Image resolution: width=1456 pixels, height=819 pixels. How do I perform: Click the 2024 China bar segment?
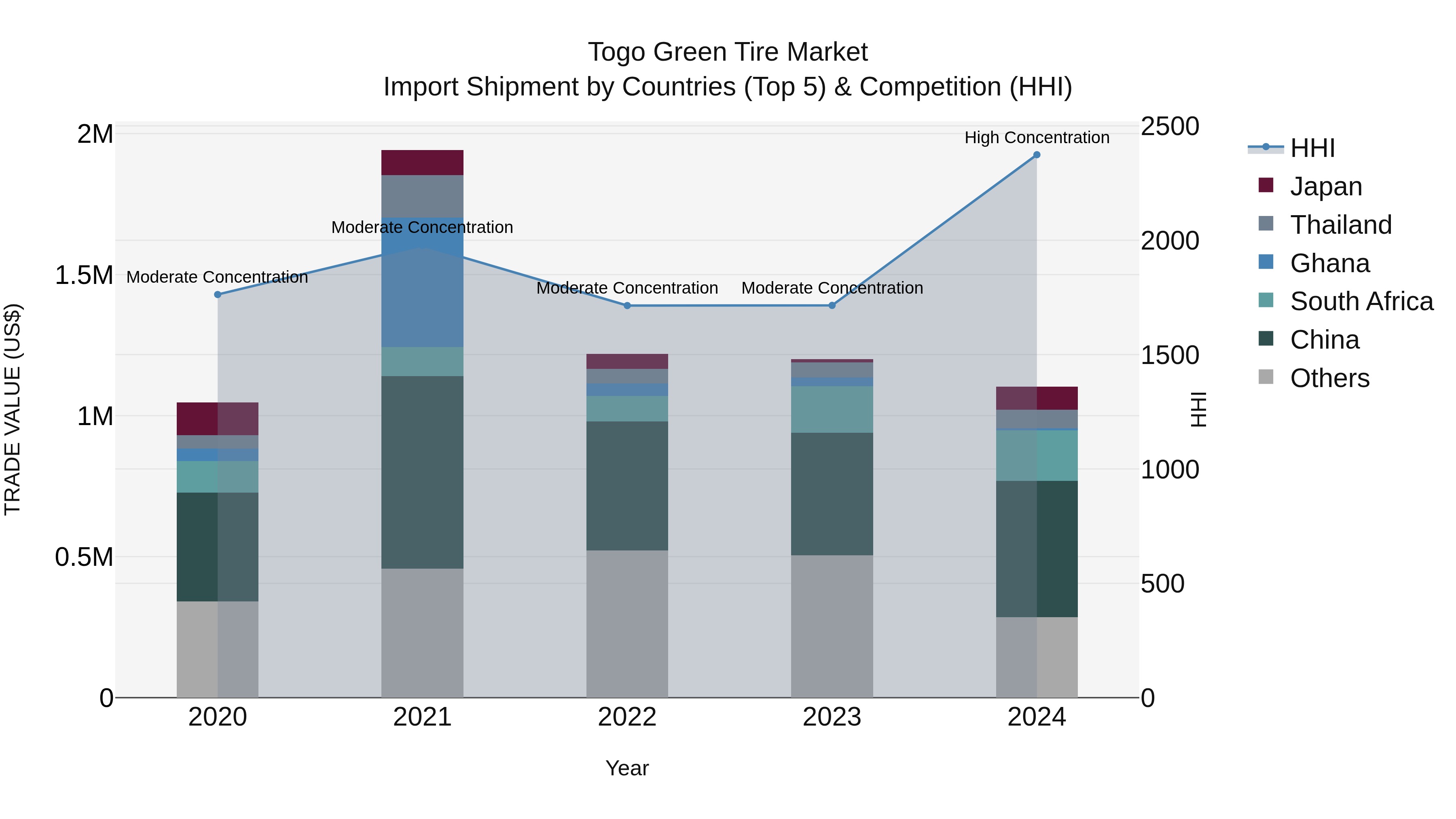pyautogui.click(x=1037, y=549)
